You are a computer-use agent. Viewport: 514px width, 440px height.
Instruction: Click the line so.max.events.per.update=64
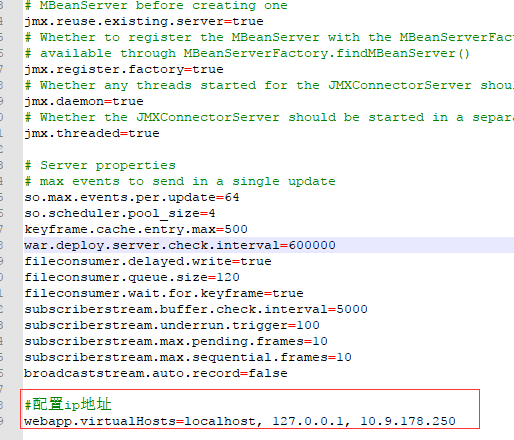click(x=132, y=197)
